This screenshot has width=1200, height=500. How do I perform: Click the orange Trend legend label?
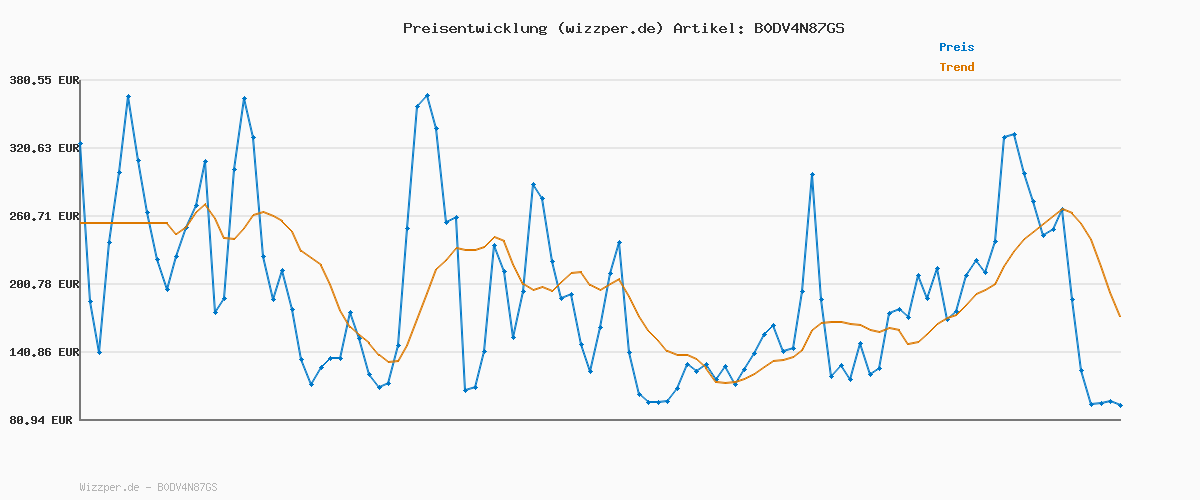(956, 67)
